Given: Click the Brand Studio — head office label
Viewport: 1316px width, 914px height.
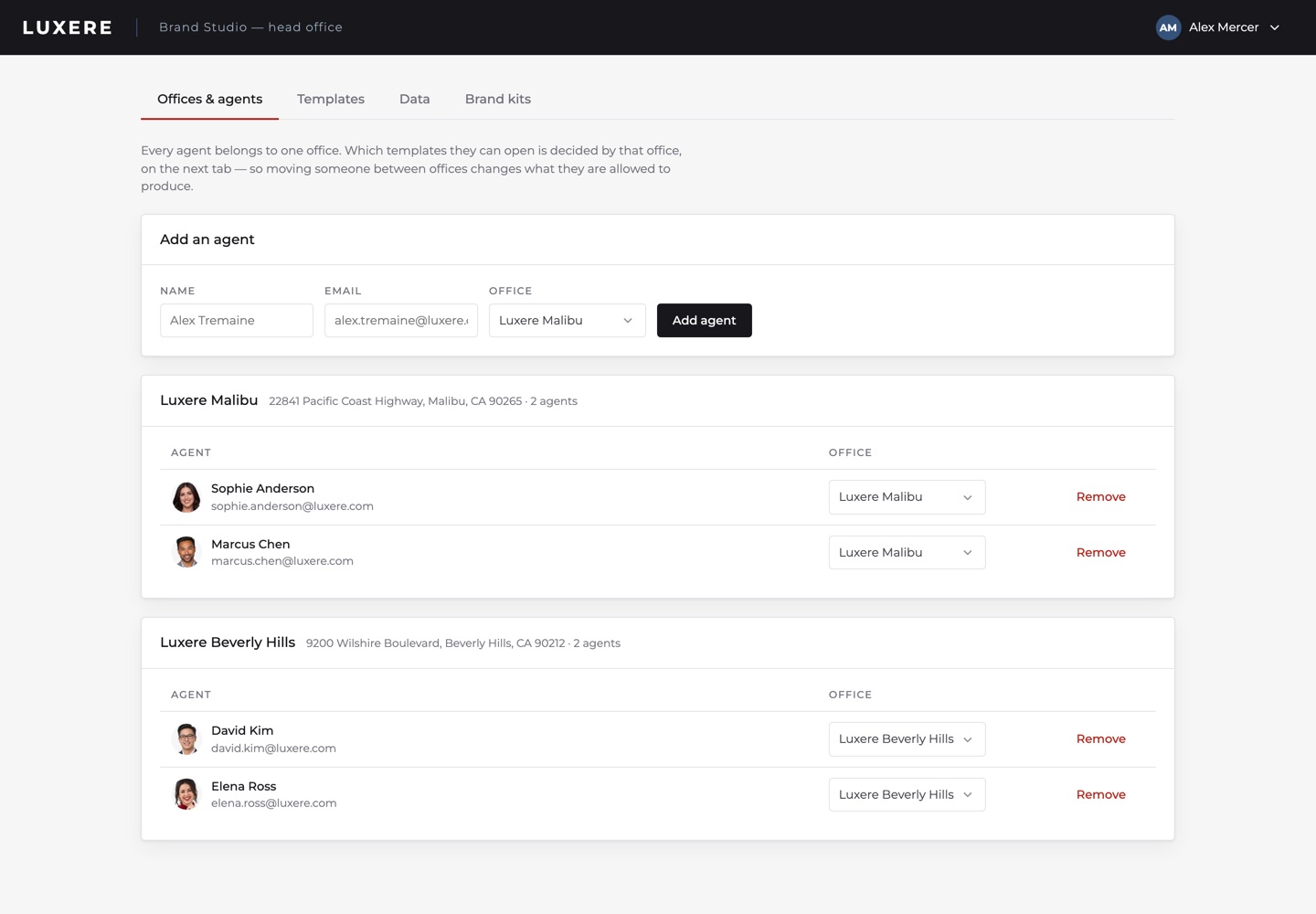Looking at the screenshot, I should click(250, 27).
